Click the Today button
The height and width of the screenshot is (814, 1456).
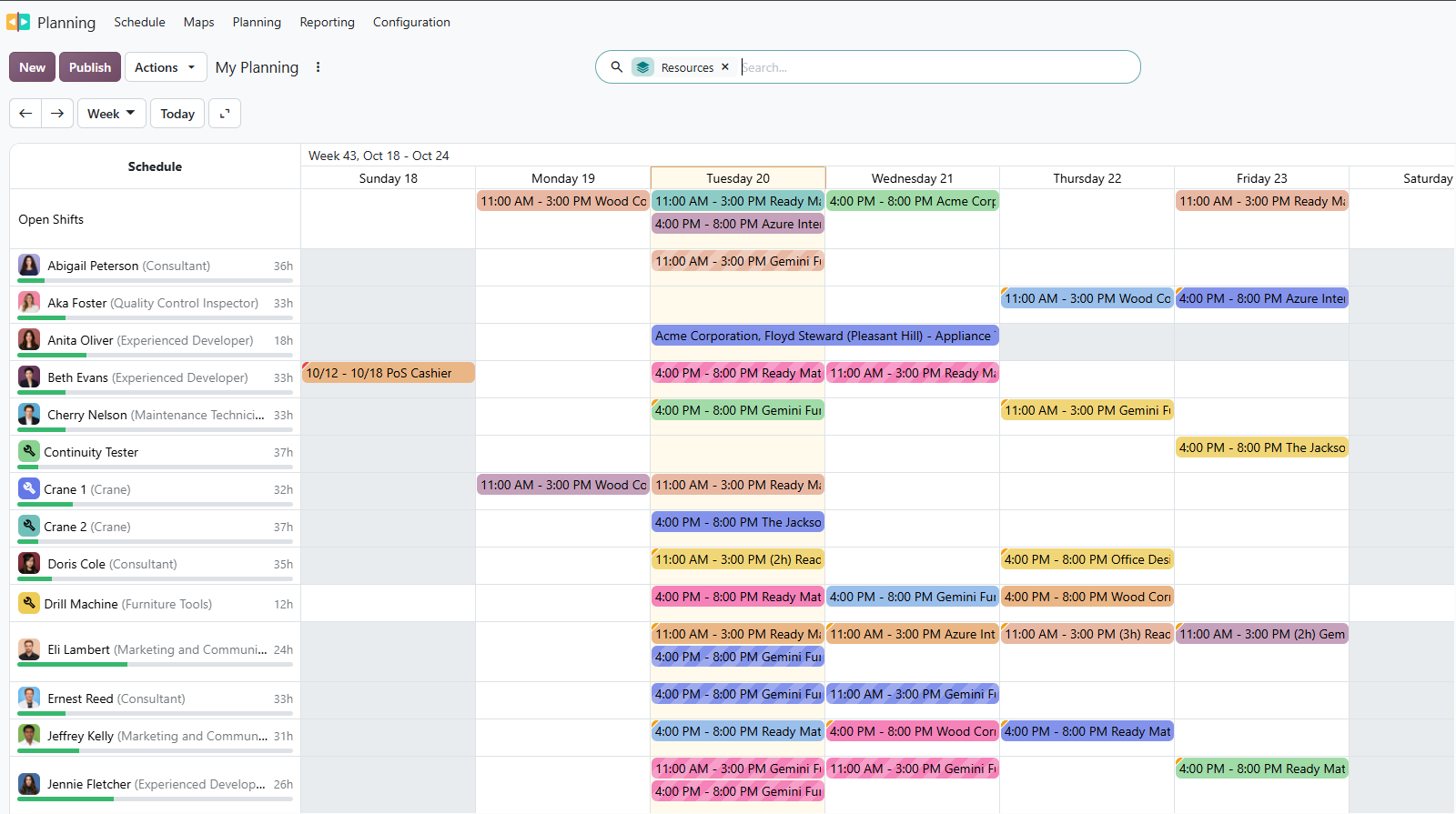pos(177,114)
